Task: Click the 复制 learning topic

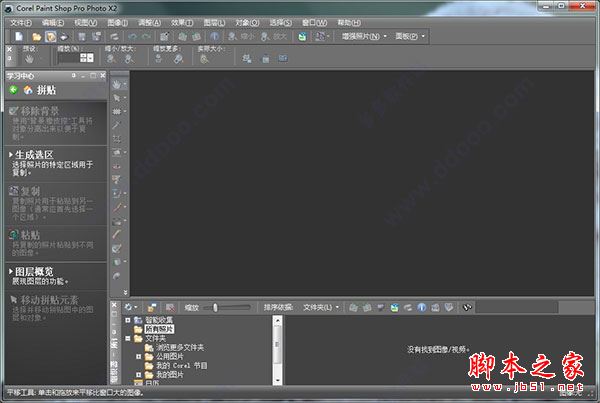Action: pyautogui.click(x=54, y=204)
